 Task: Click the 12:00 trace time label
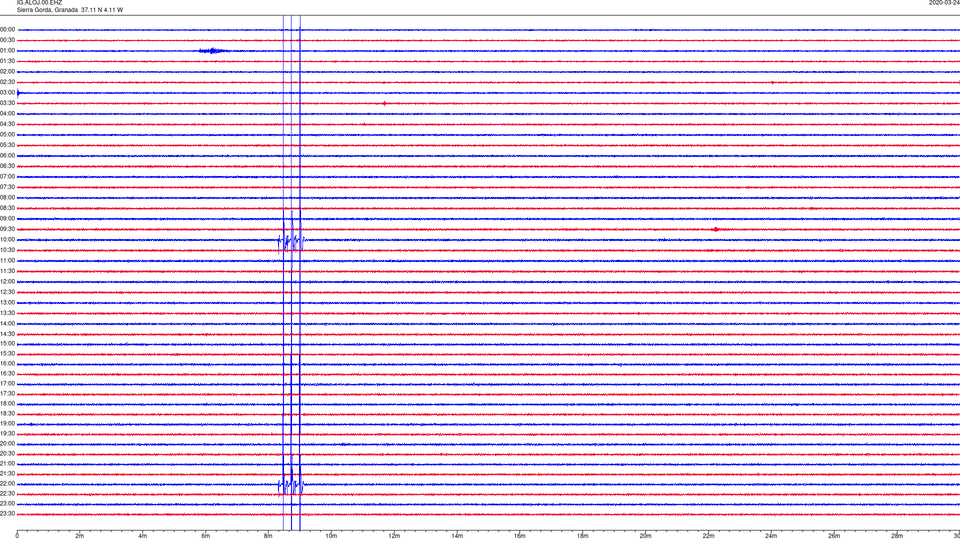(x=7, y=282)
